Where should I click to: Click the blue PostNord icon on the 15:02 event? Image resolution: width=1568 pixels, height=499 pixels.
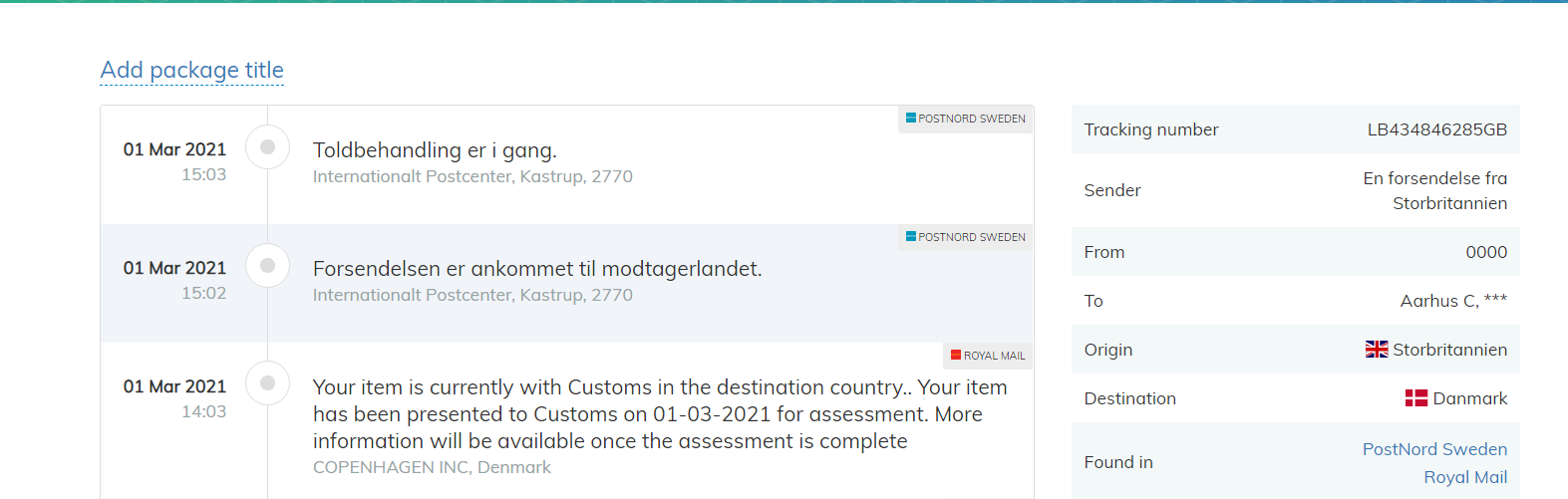[x=911, y=236]
